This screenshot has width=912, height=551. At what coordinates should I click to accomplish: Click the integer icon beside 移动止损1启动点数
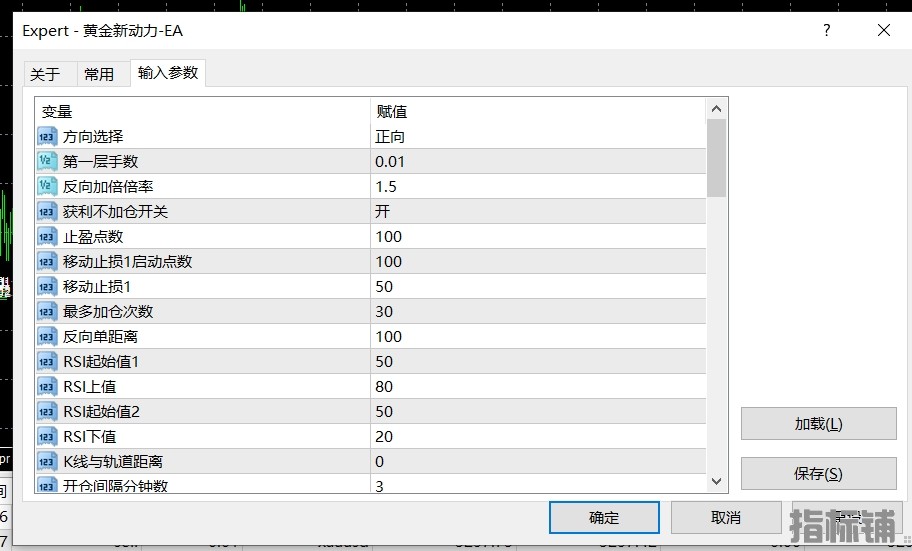[47, 262]
